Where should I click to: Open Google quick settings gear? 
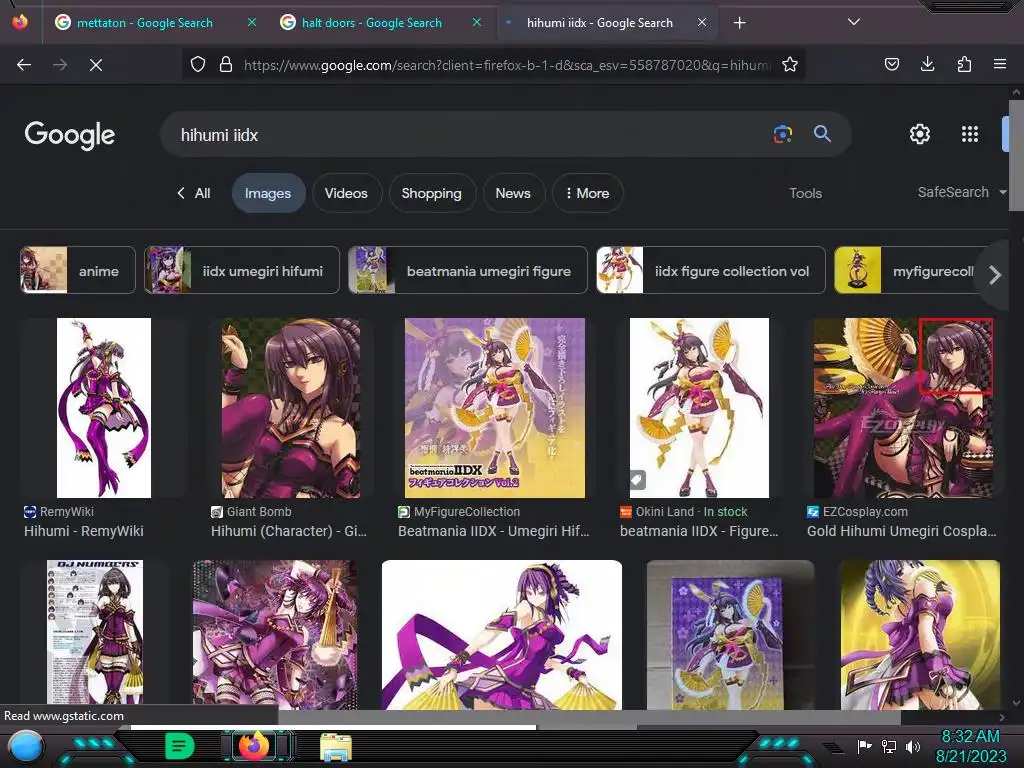click(920, 134)
